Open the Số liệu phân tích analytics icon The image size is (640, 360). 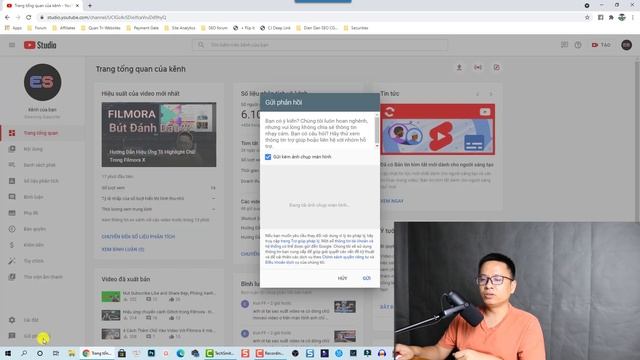click(x=12, y=181)
